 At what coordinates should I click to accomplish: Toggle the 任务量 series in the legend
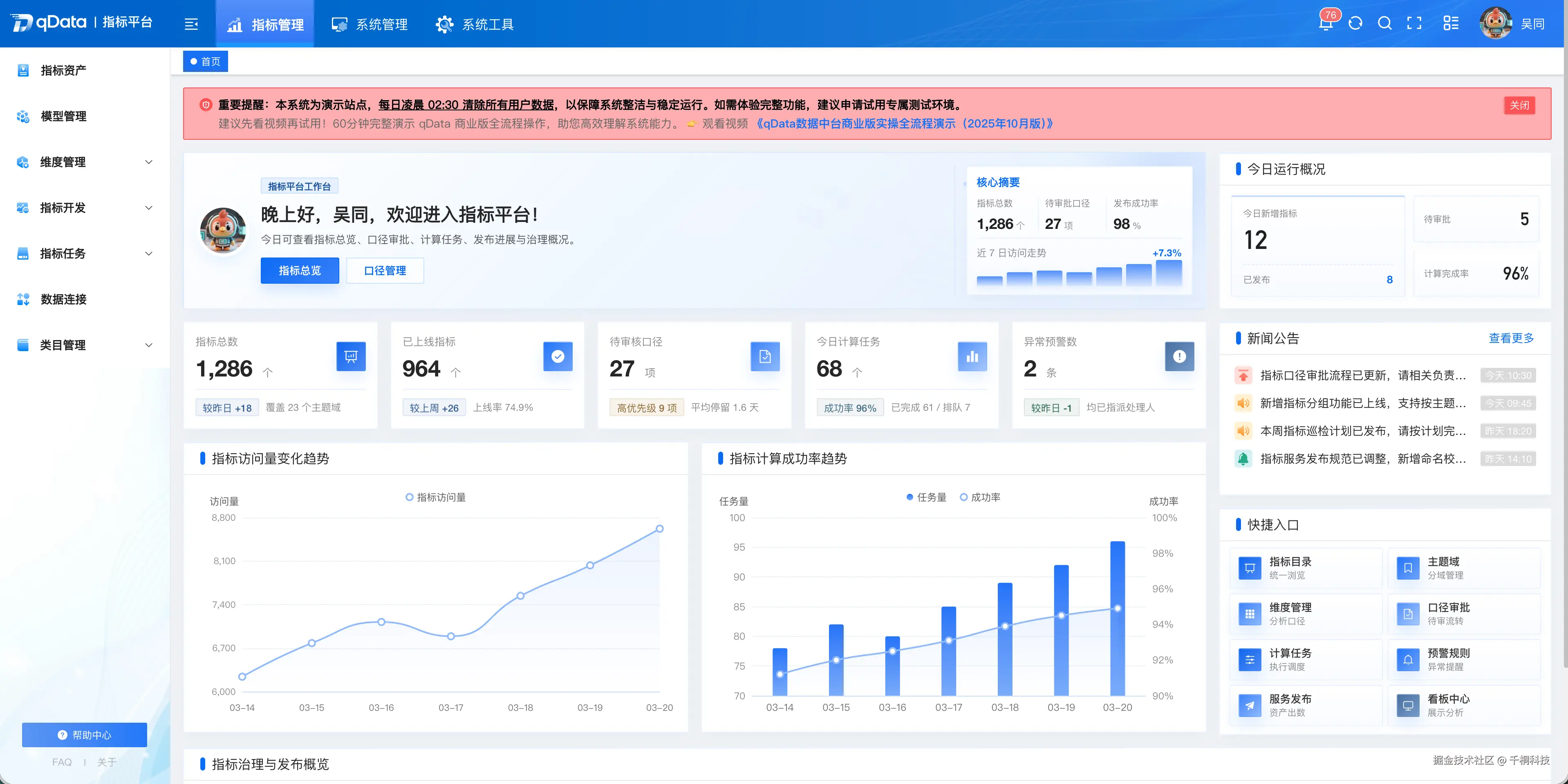[x=925, y=497]
